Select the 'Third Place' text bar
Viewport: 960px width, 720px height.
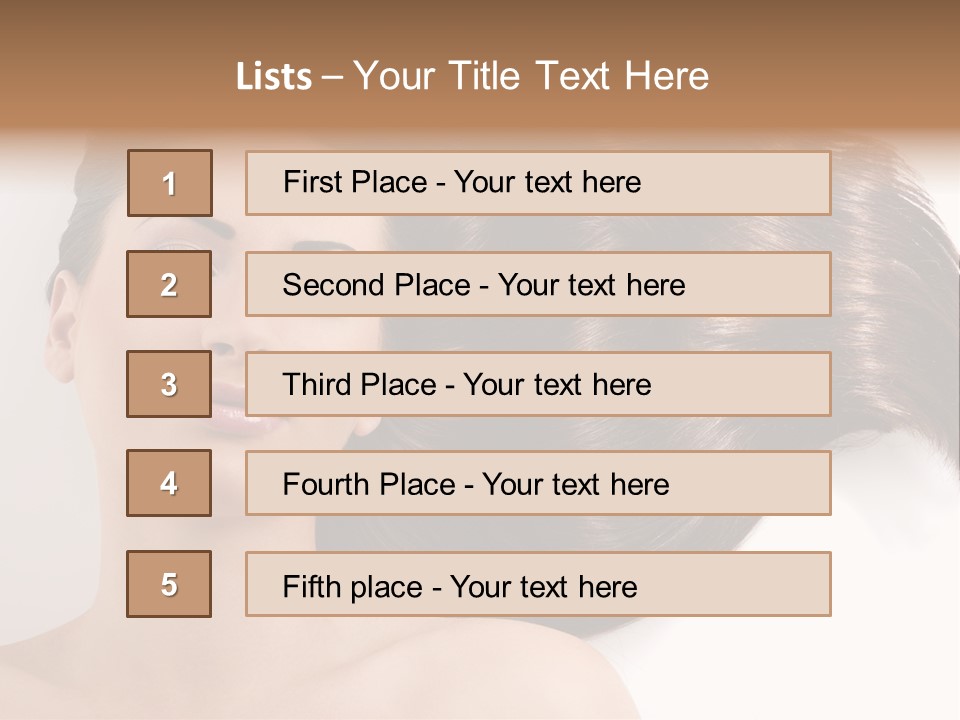click(x=538, y=384)
